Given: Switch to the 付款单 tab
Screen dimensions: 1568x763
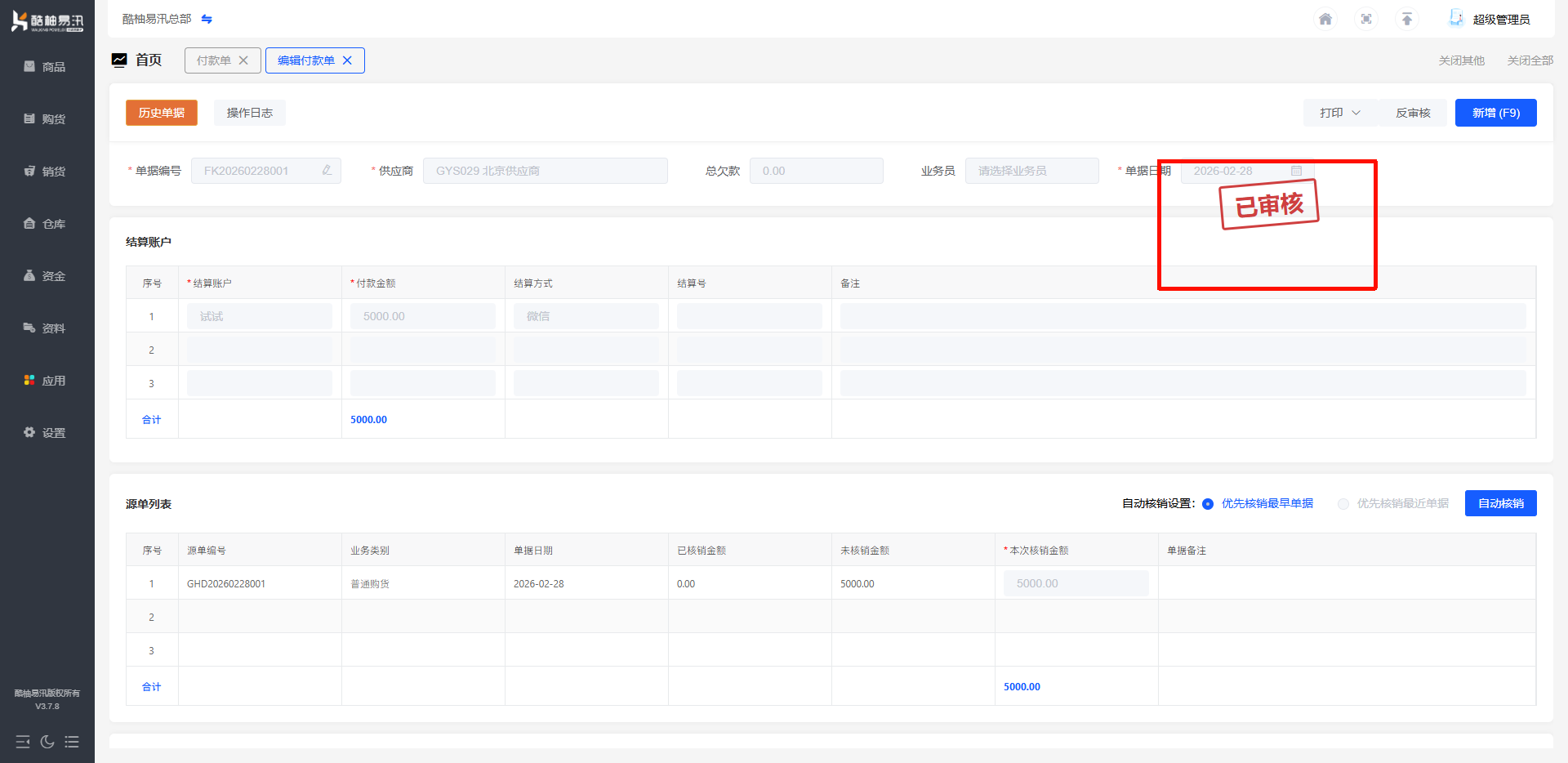Looking at the screenshot, I should click(214, 60).
